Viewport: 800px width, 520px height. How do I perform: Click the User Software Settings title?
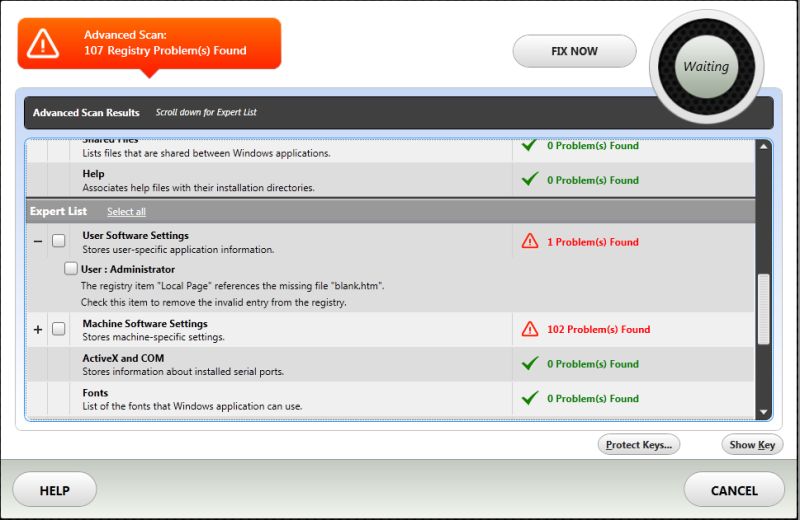136,235
